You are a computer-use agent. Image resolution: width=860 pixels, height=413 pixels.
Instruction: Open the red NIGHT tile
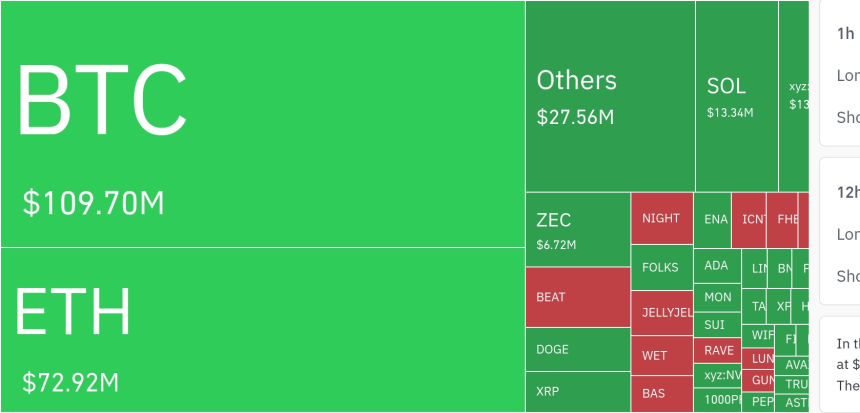point(661,218)
